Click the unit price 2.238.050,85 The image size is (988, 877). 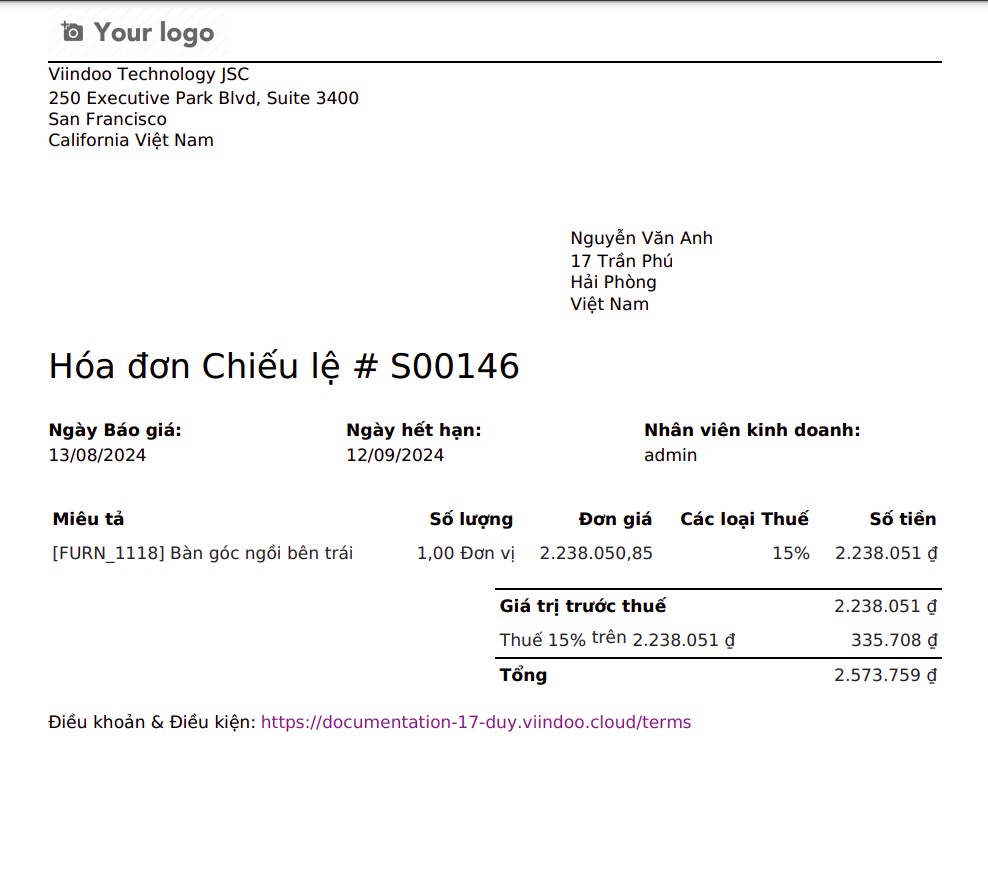tap(595, 553)
